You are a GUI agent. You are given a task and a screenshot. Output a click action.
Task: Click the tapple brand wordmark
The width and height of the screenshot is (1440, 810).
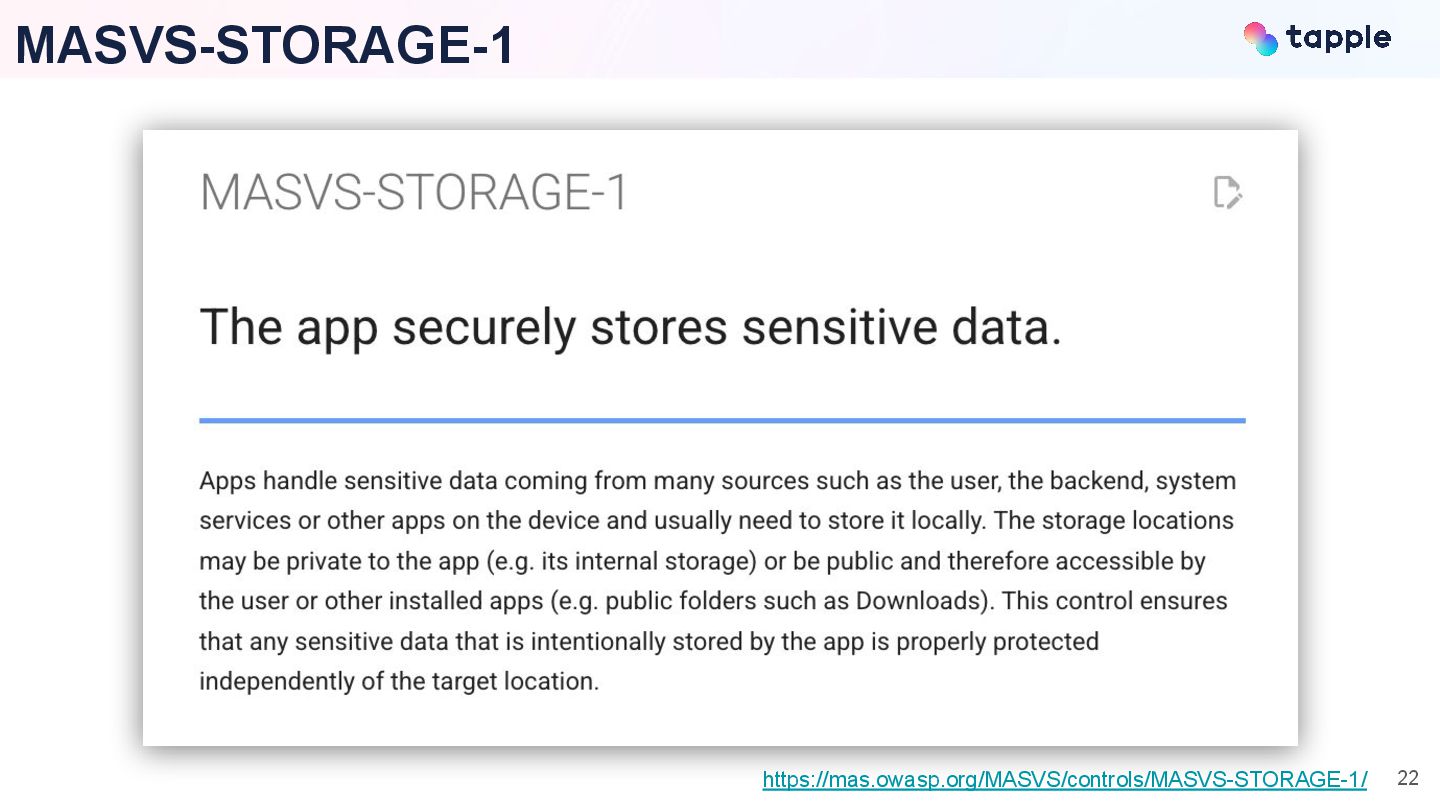click(1338, 39)
